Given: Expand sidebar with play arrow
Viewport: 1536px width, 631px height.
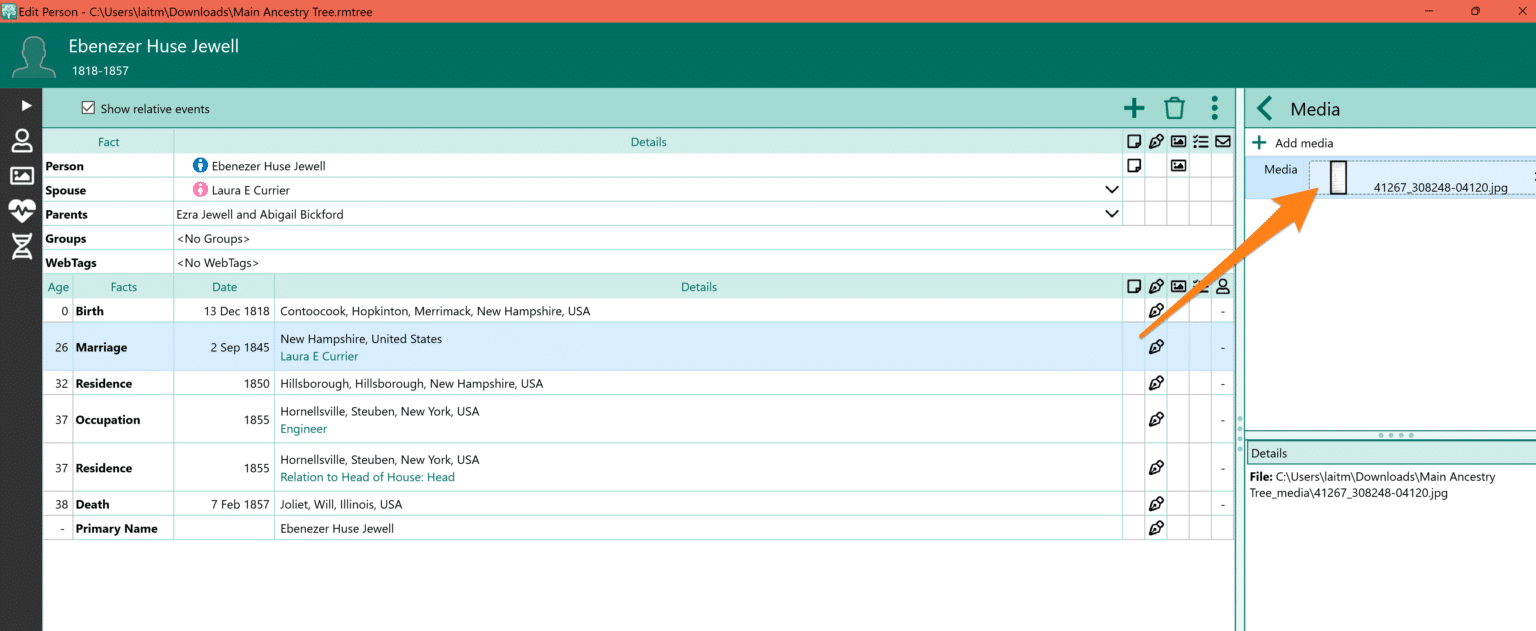Looking at the screenshot, I should point(26,105).
